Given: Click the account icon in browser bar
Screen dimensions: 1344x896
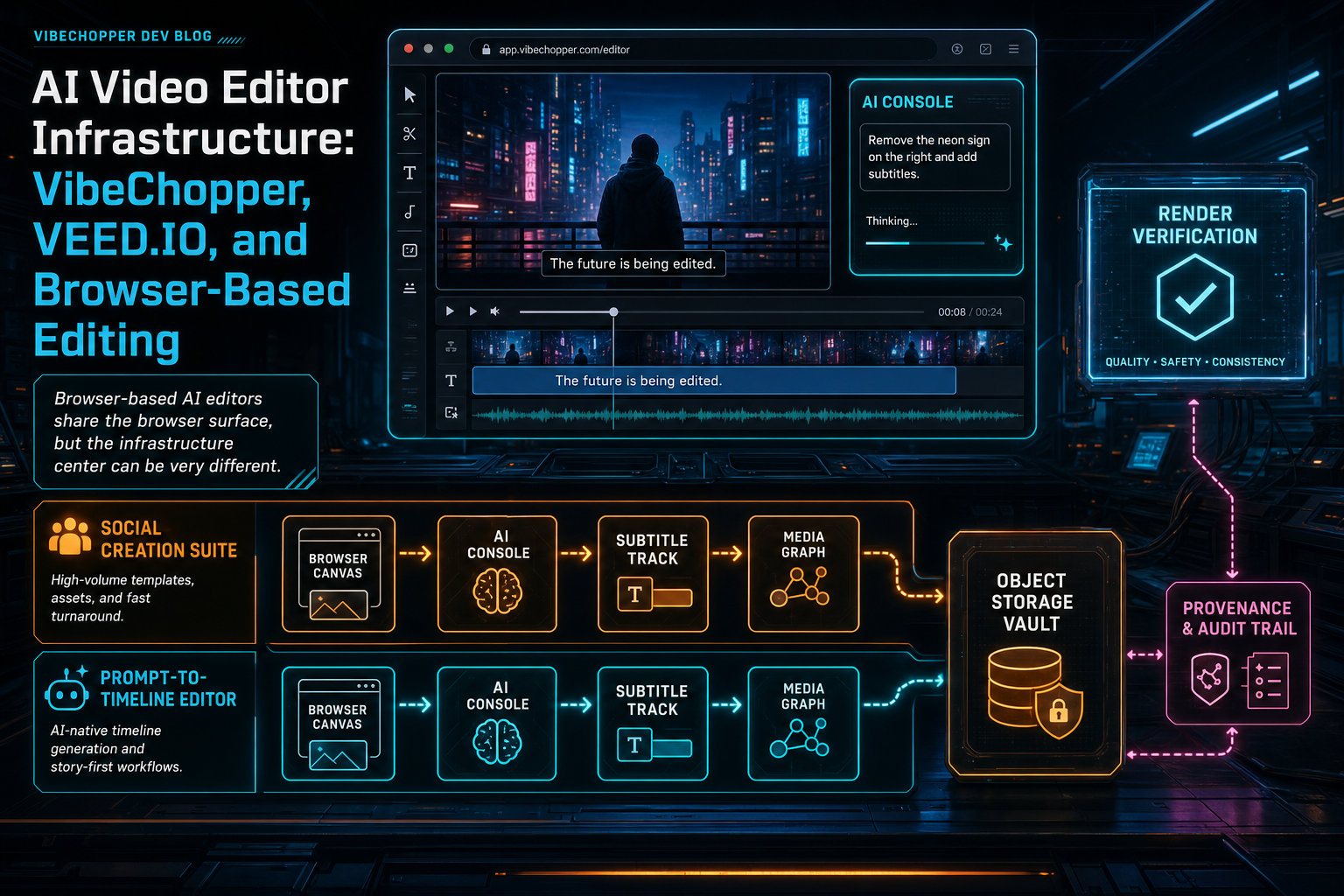Looking at the screenshot, I should pyautogui.click(x=957, y=49).
